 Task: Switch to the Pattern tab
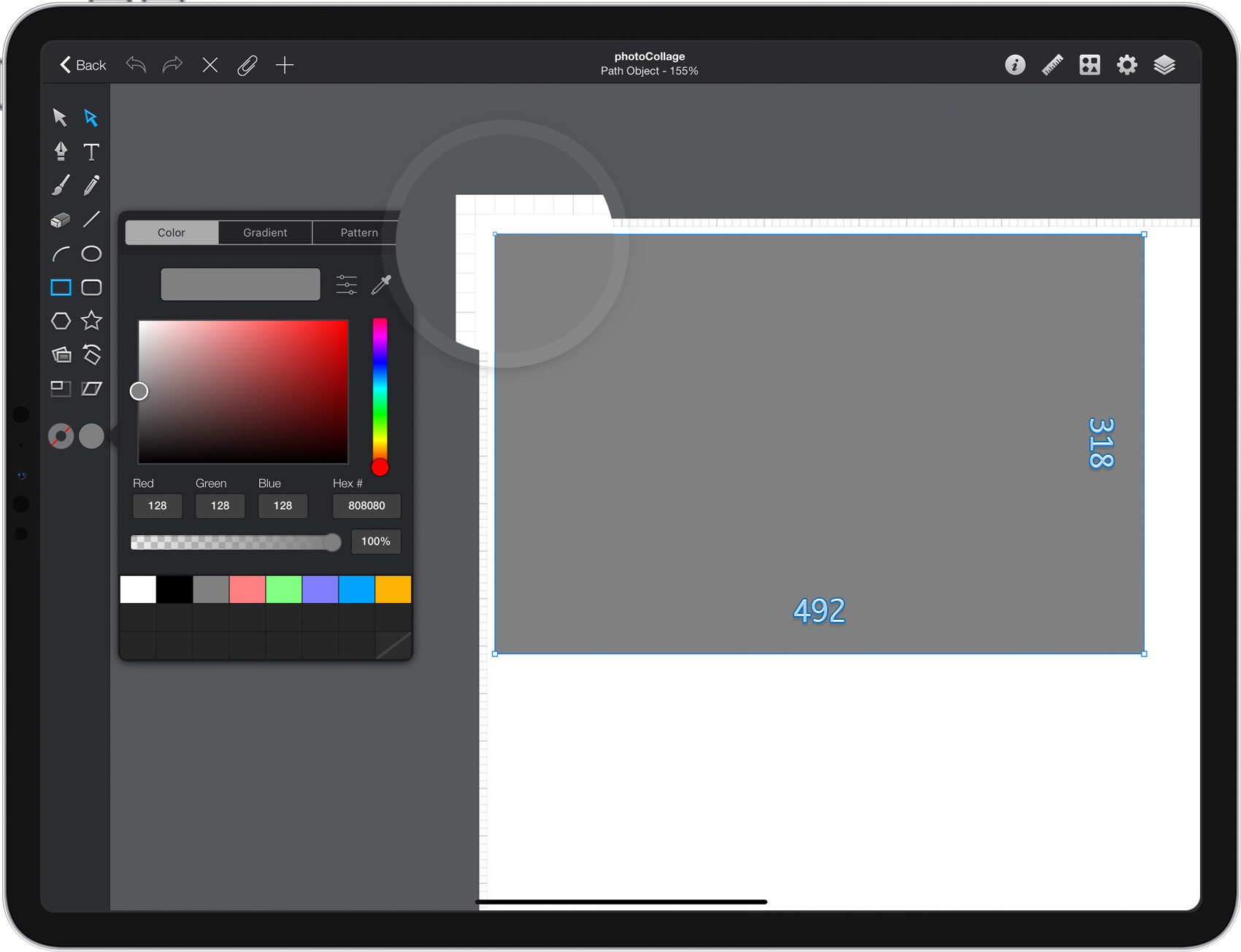pos(359,232)
